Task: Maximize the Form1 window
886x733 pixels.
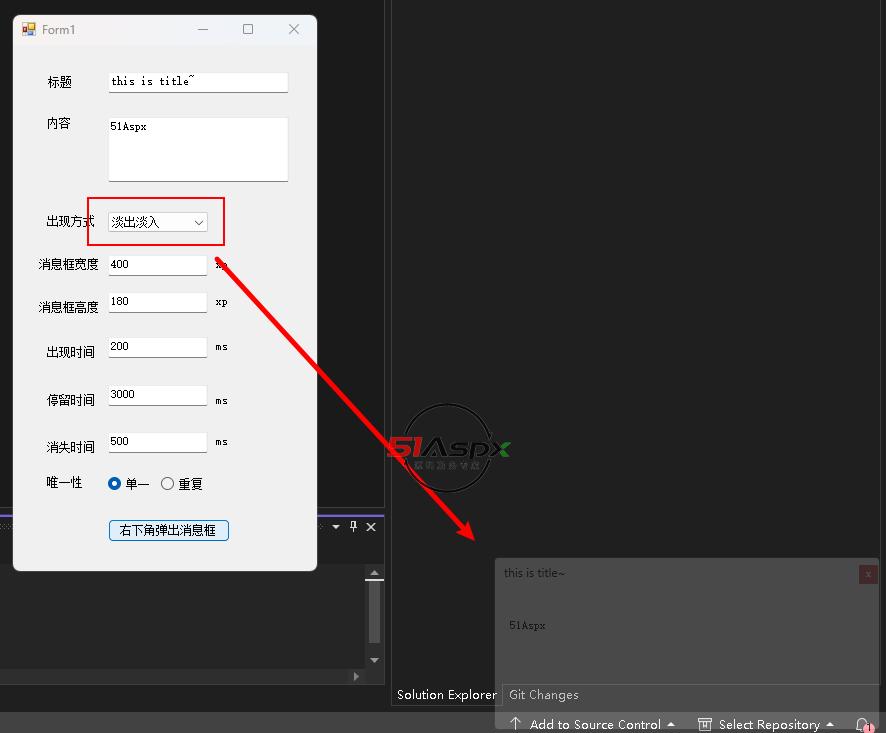Action: click(x=247, y=29)
